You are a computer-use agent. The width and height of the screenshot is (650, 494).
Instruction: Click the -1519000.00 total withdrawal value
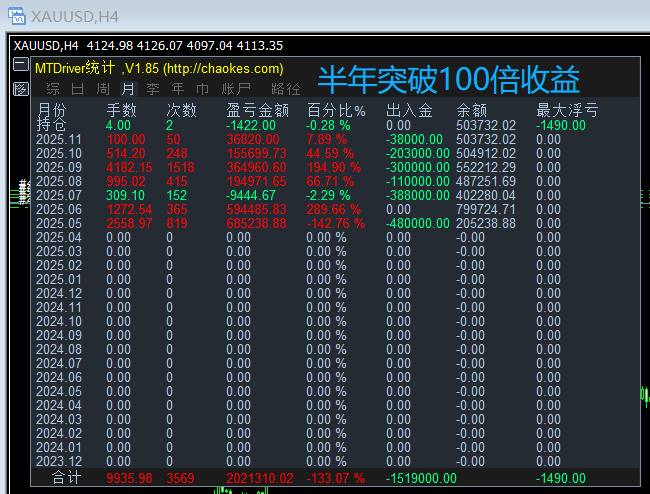click(x=421, y=478)
